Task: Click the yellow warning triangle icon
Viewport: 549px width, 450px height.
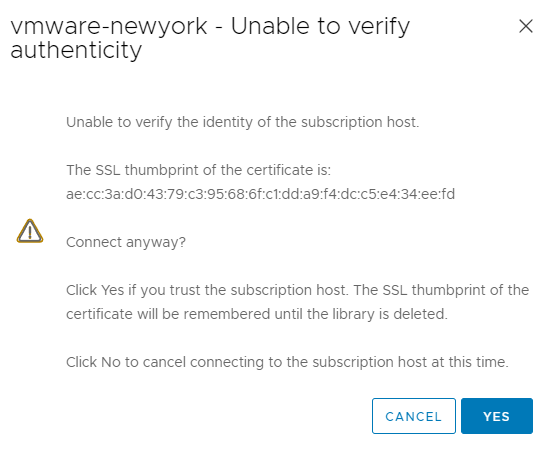Action: pyautogui.click(x=30, y=231)
